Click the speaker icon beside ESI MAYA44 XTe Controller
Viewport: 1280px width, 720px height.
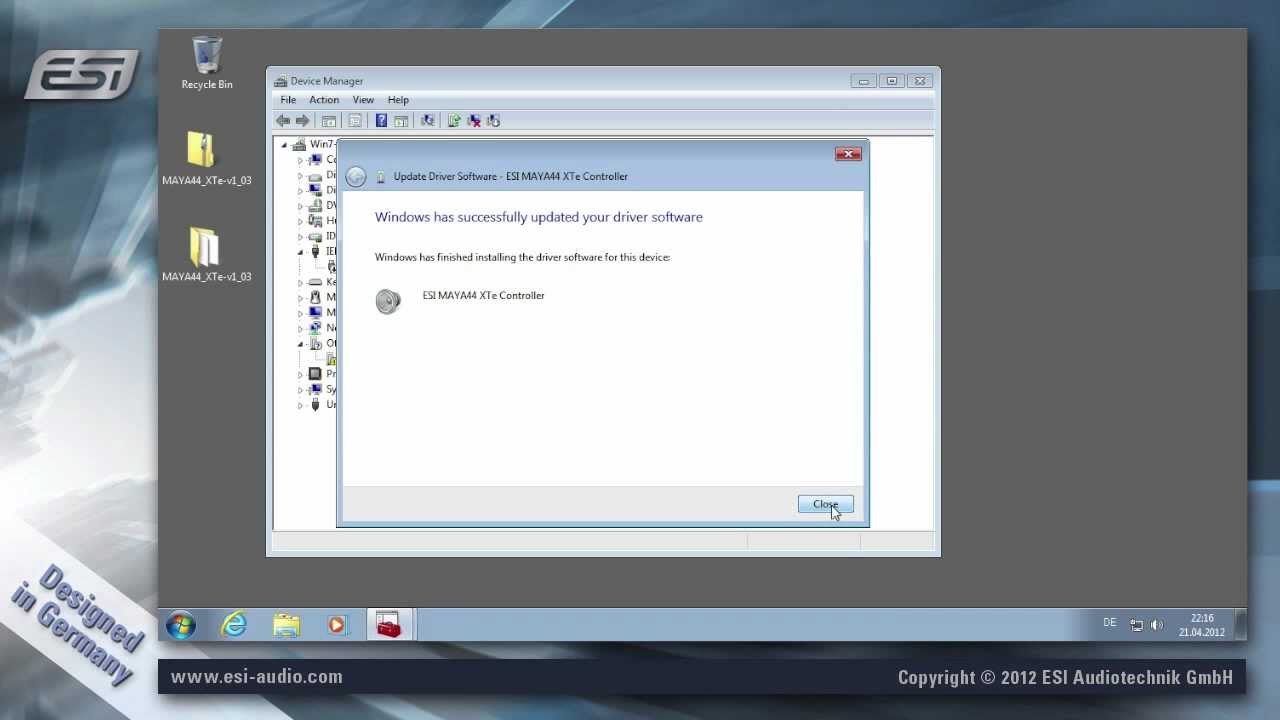click(388, 301)
